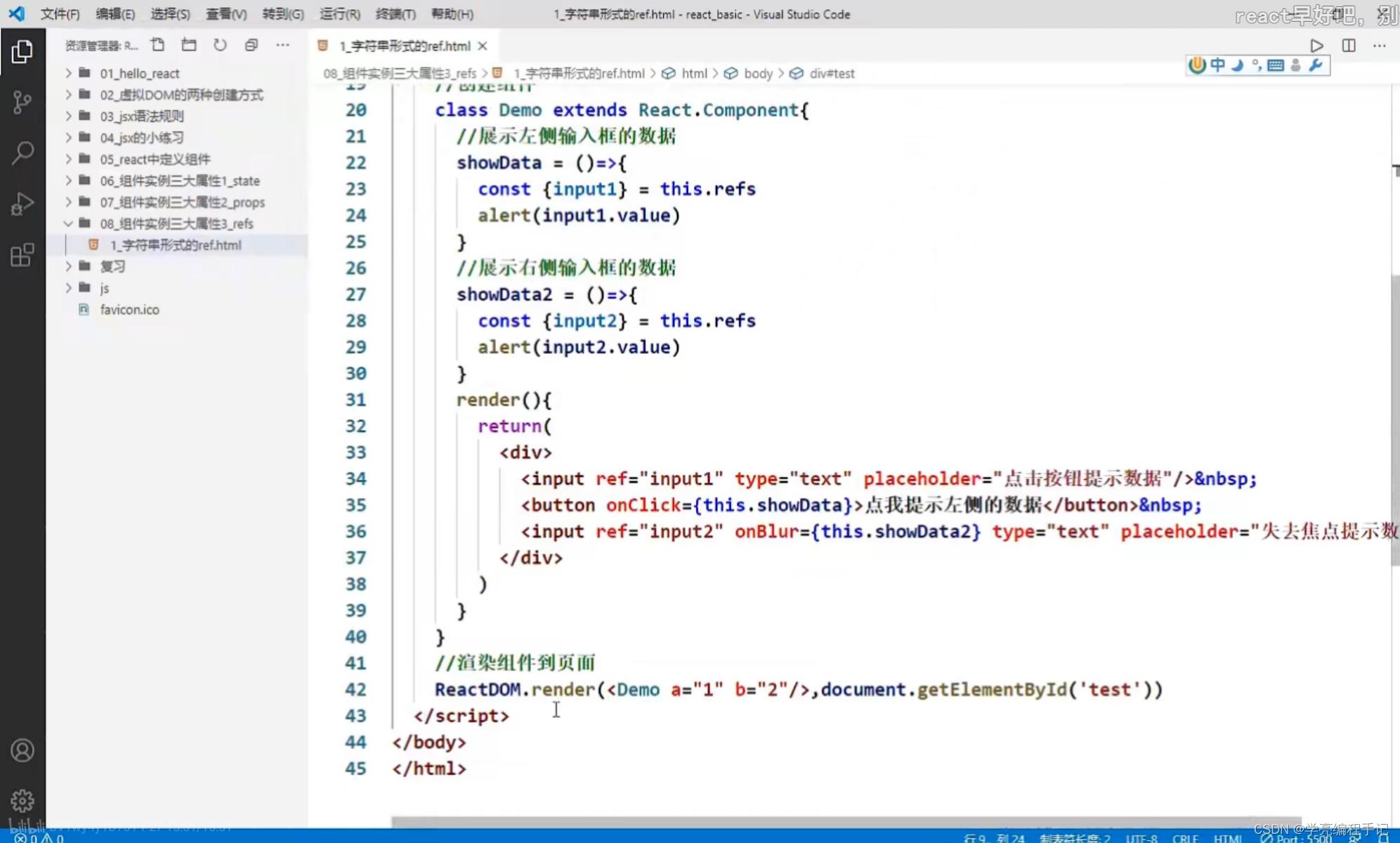Expand the 01_hello_react folder
1400x843 pixels.
point(177,73)
